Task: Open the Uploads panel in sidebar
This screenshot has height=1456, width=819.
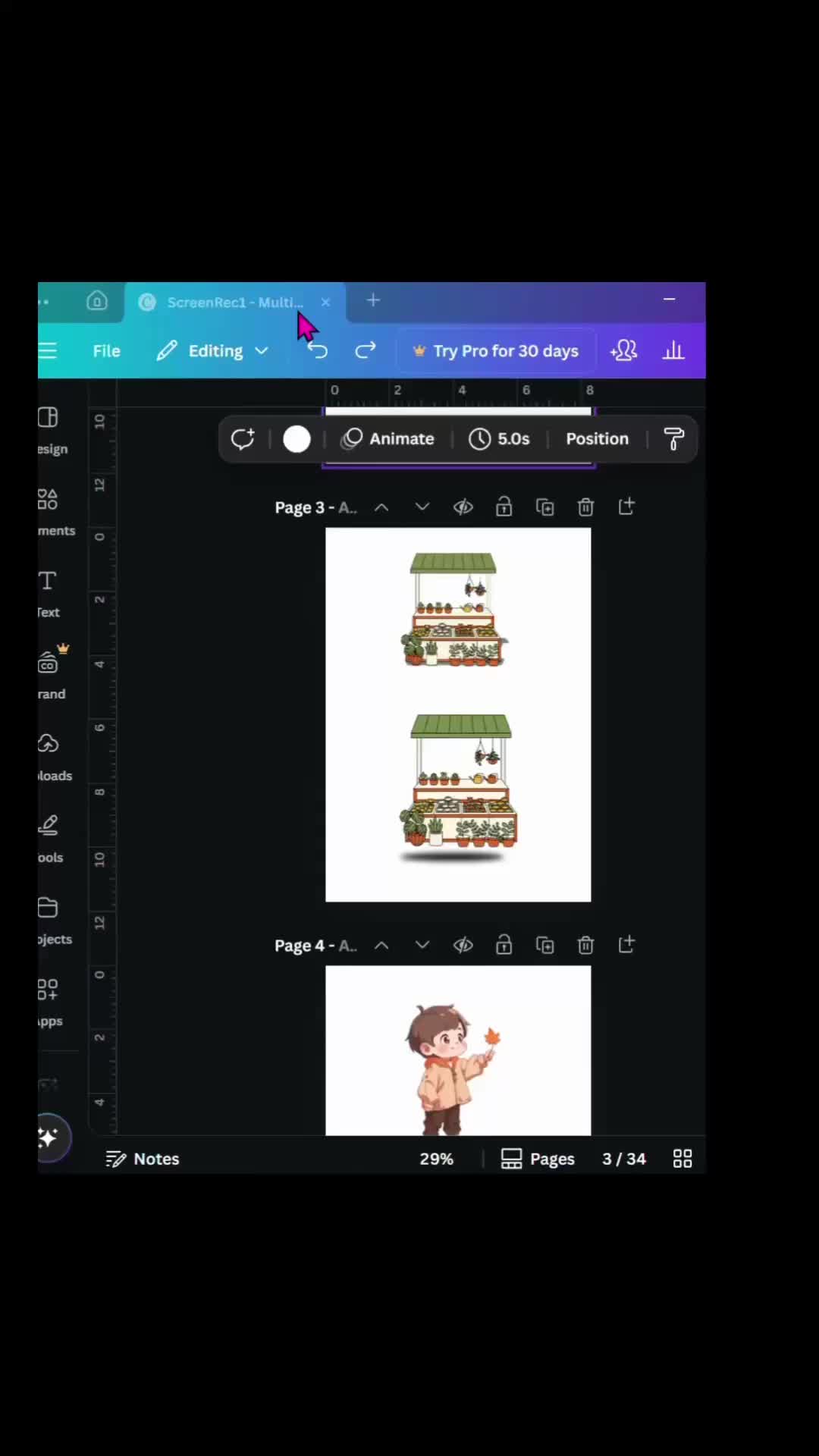Action: click(55, 758)
